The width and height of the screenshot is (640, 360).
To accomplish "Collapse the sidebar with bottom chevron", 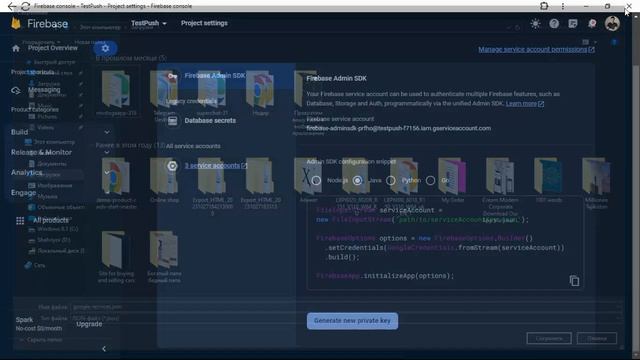I will (104, 349).
